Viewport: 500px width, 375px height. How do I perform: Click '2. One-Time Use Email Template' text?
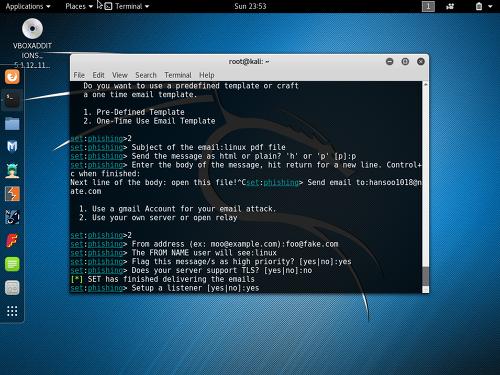point(149,121)
